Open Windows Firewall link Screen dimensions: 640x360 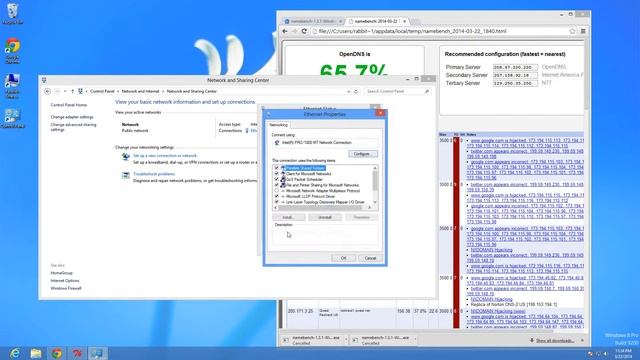coord(66,288)
